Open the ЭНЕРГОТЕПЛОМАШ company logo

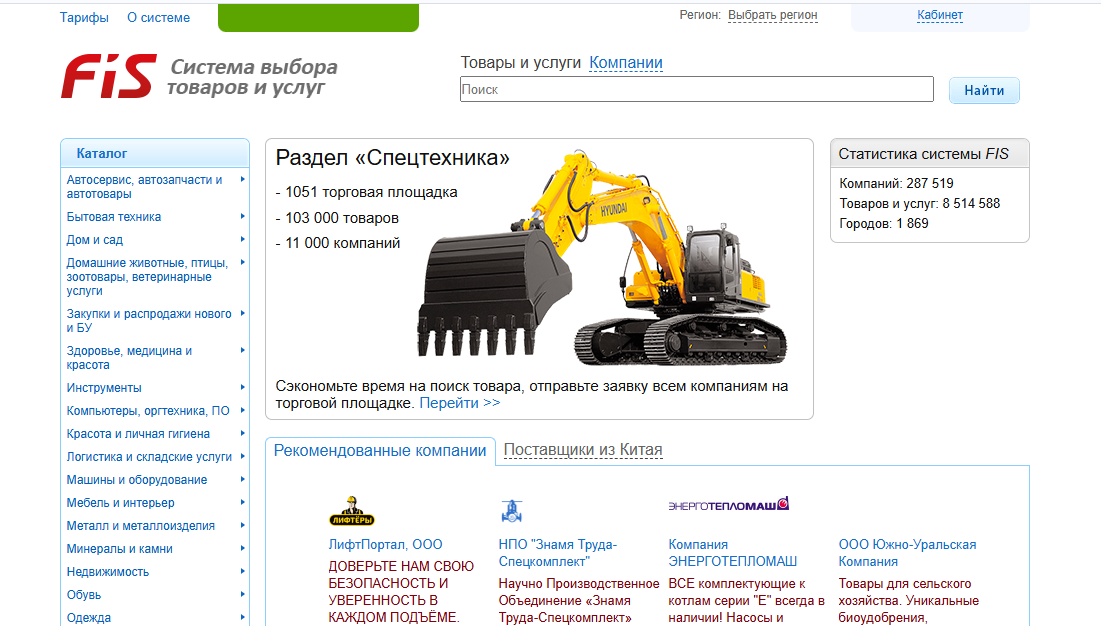[729, 504]
